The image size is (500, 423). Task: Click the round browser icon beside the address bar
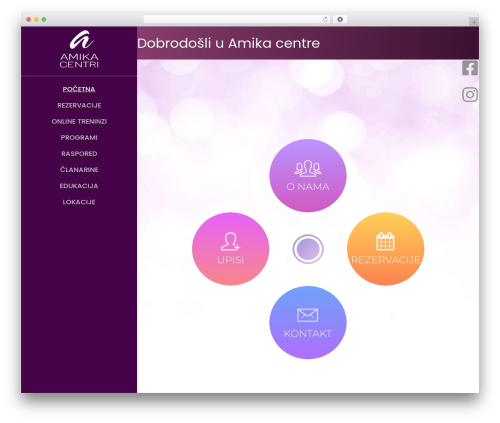[x=340, y=19]
